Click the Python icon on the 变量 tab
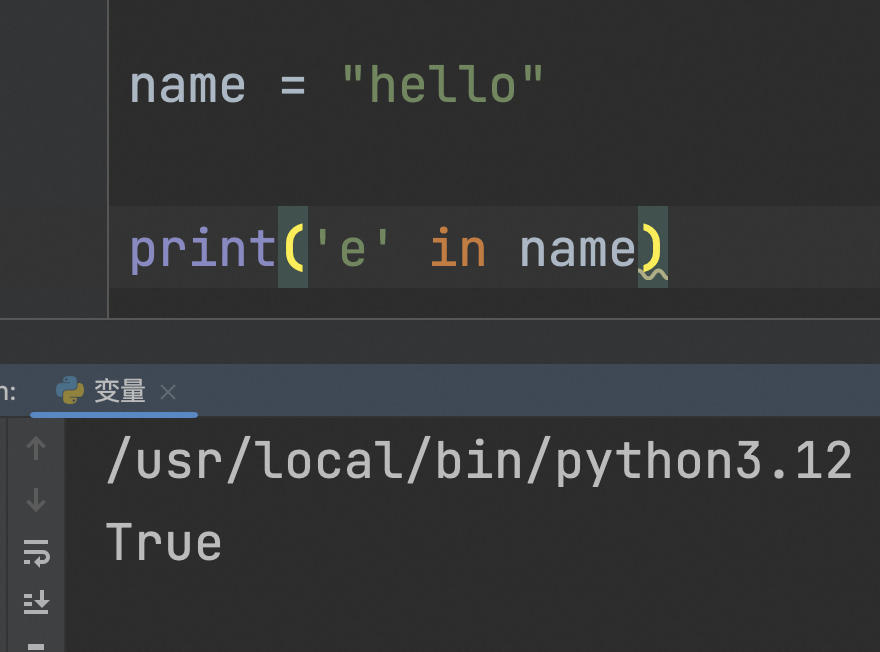The width and height of the screenshot is (880, 652). click(70, 391)
